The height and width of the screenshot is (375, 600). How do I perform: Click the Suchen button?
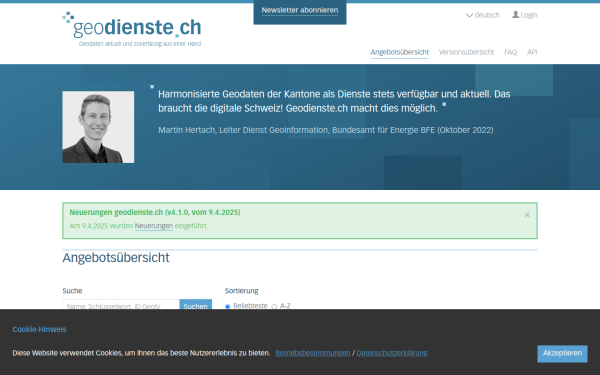coord(196,305)
